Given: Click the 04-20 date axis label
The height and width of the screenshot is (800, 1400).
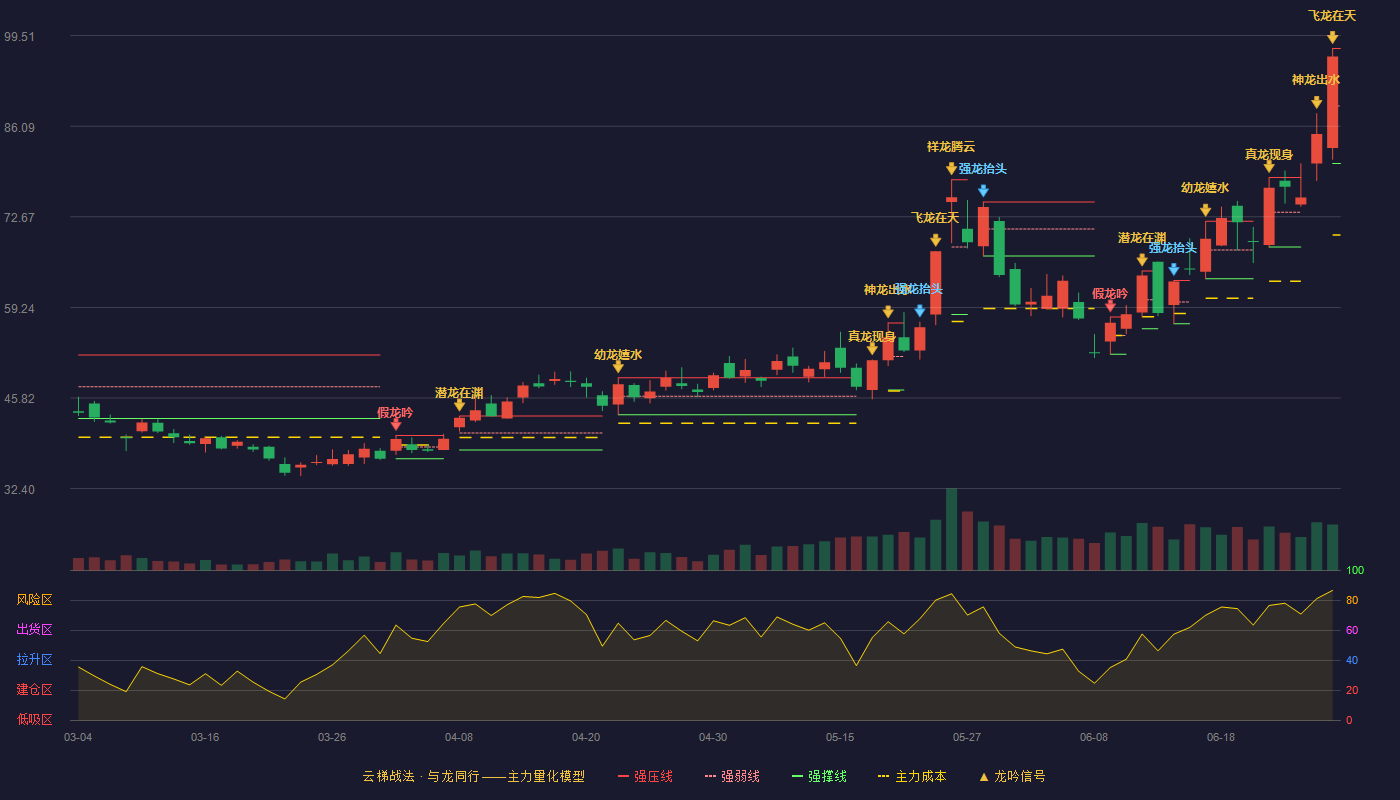Looking at the screenshot, I should point(586,737).
